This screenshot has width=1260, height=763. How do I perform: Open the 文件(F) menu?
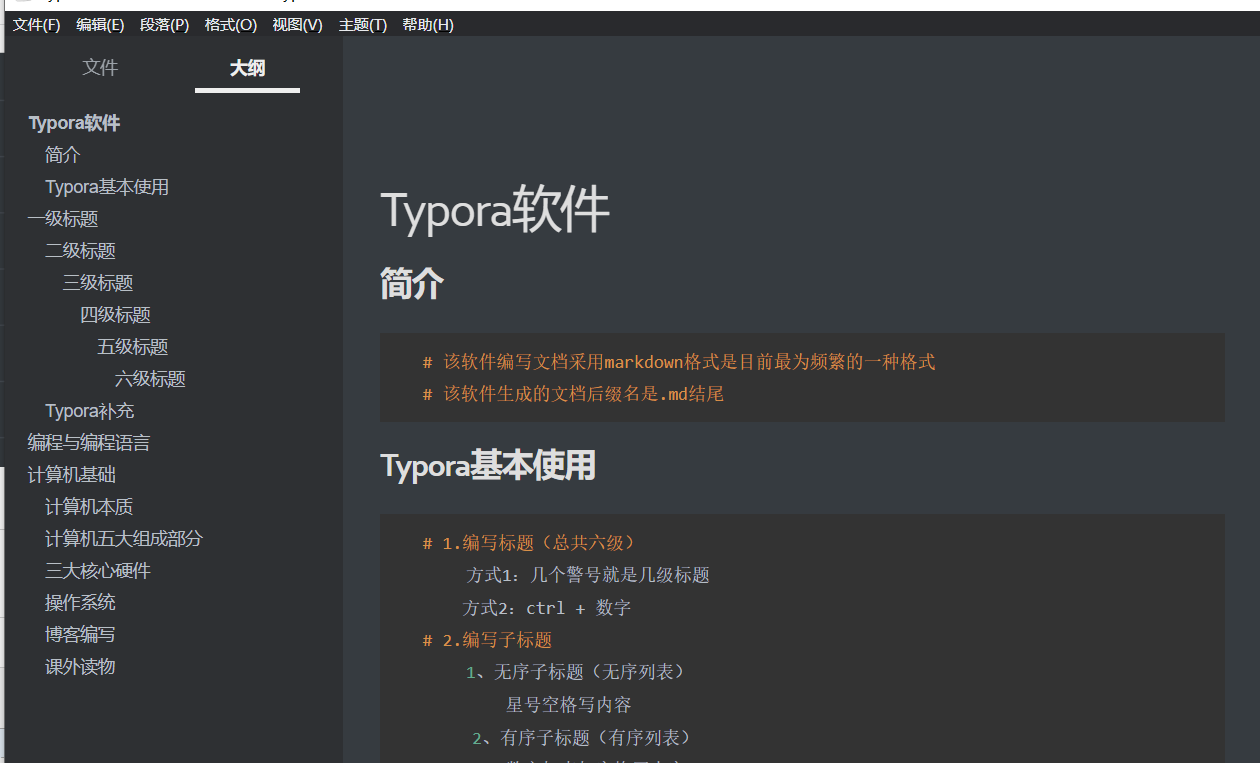36,24
